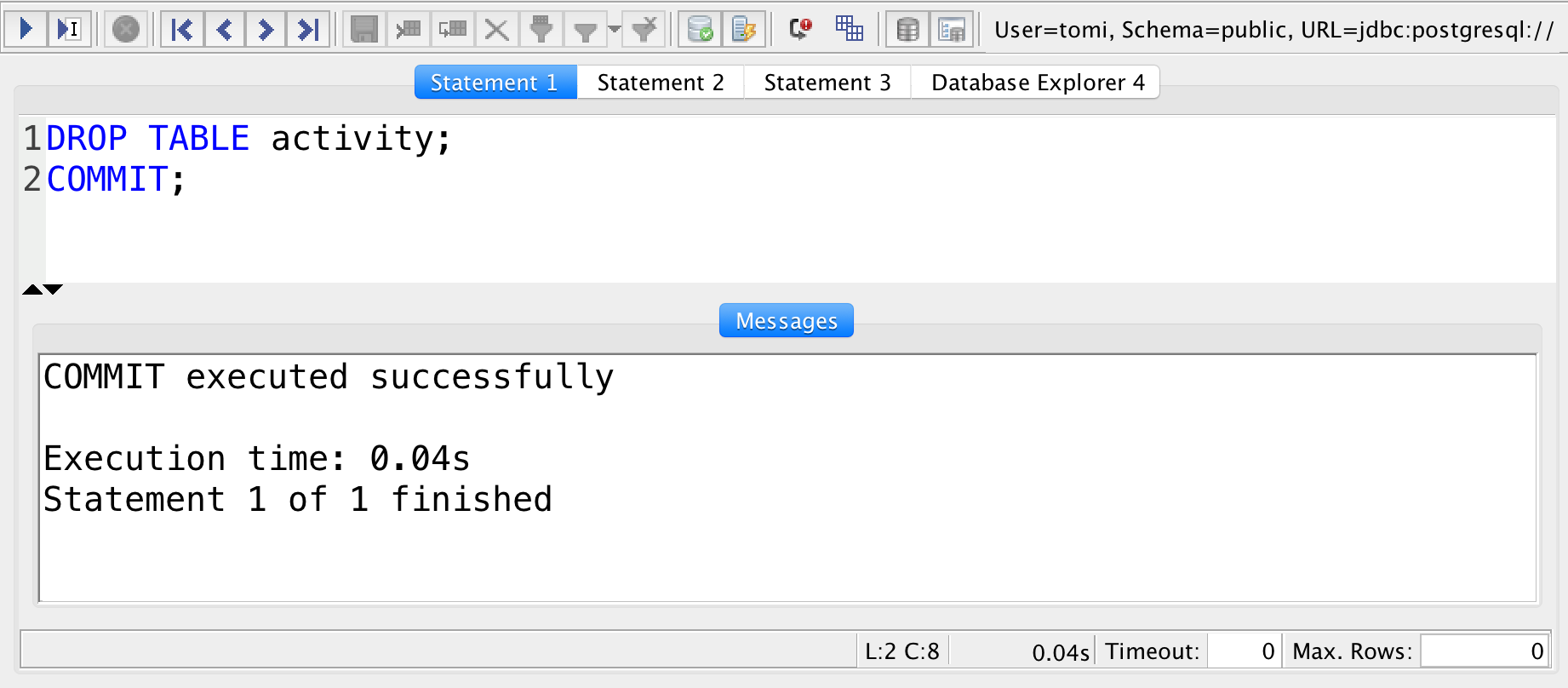
Task: Click inside the Max. Rows field
Action: tap(1485, 650)
